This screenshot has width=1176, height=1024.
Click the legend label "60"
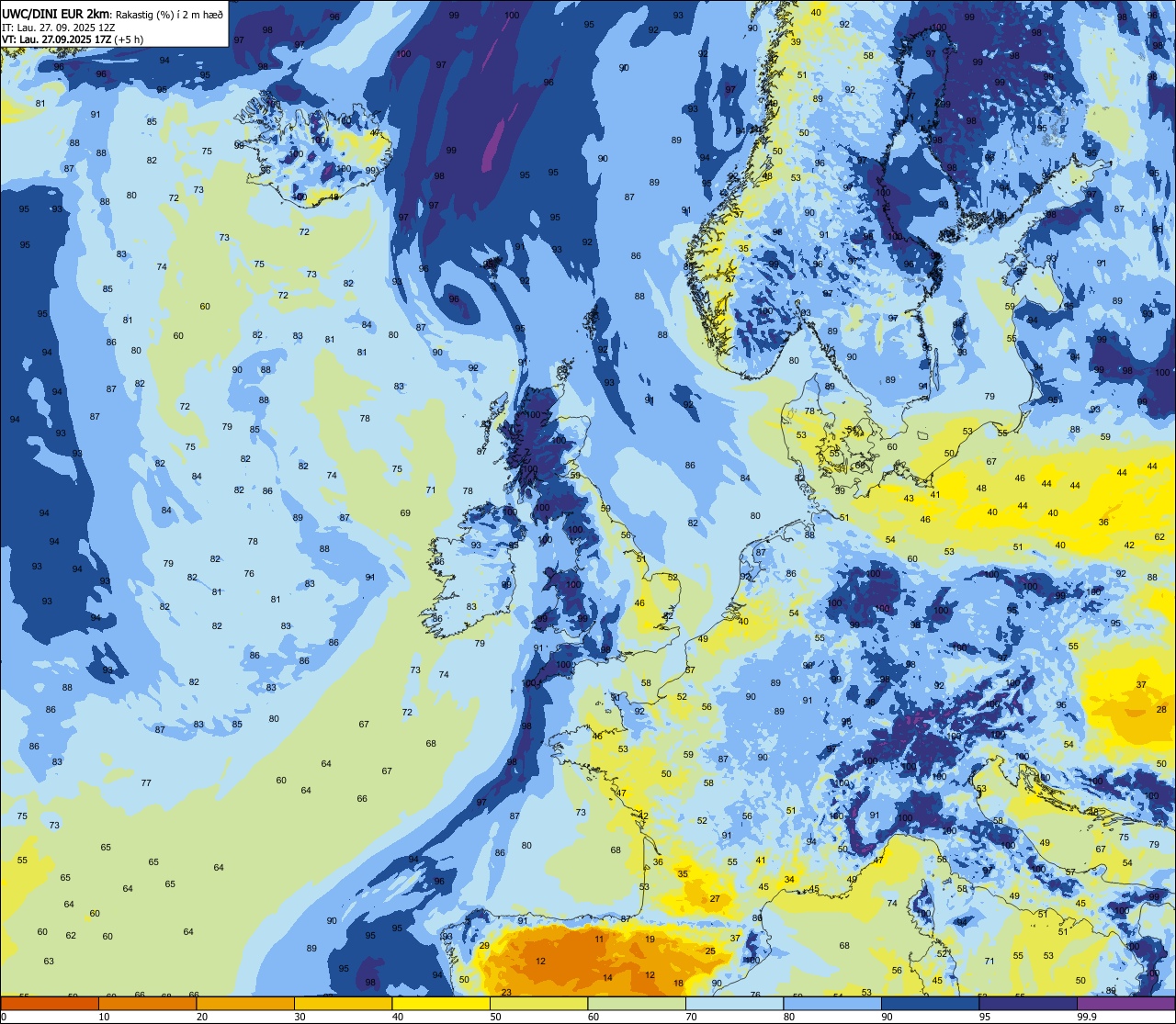coord(594,1017)
